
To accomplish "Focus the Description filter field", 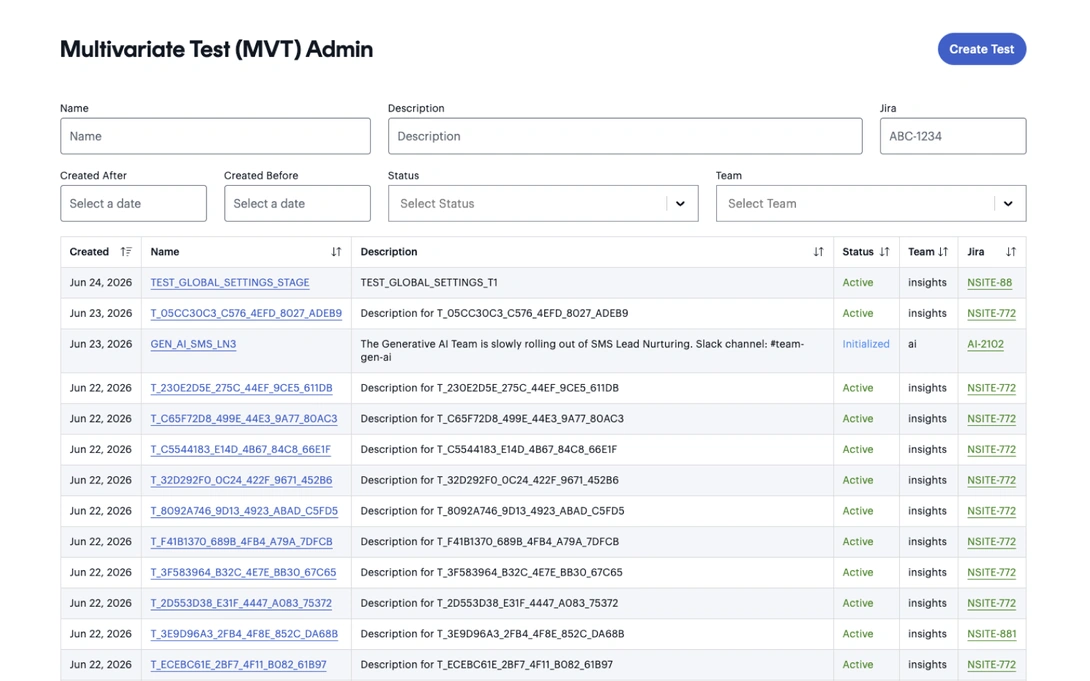I will (625, 136).
